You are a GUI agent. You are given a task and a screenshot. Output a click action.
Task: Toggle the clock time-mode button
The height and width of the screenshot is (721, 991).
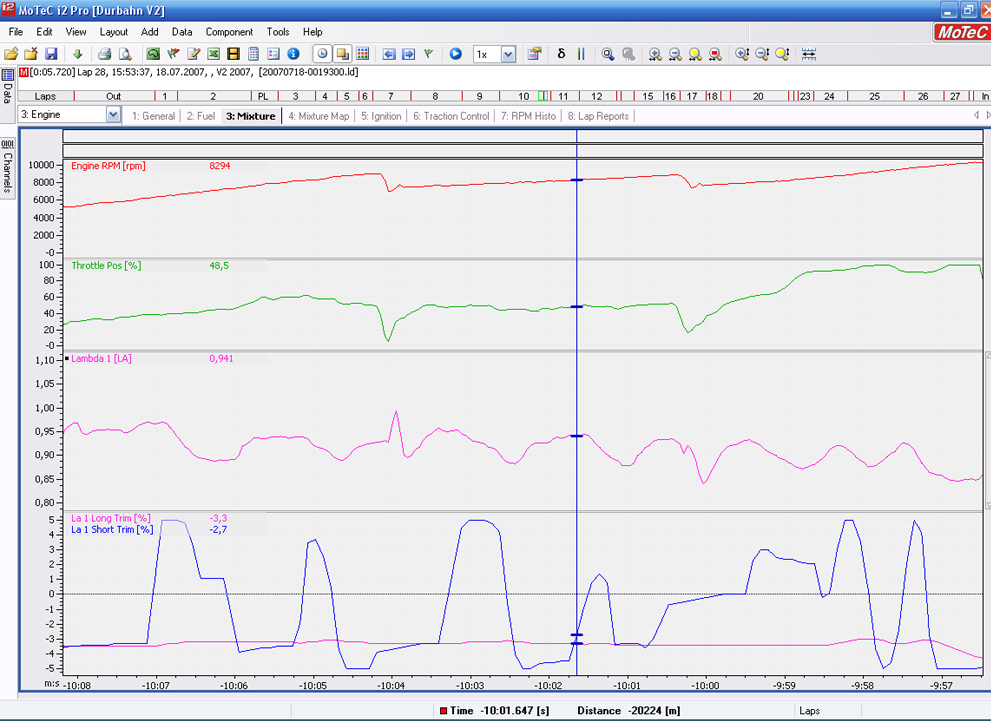(322, 54)
